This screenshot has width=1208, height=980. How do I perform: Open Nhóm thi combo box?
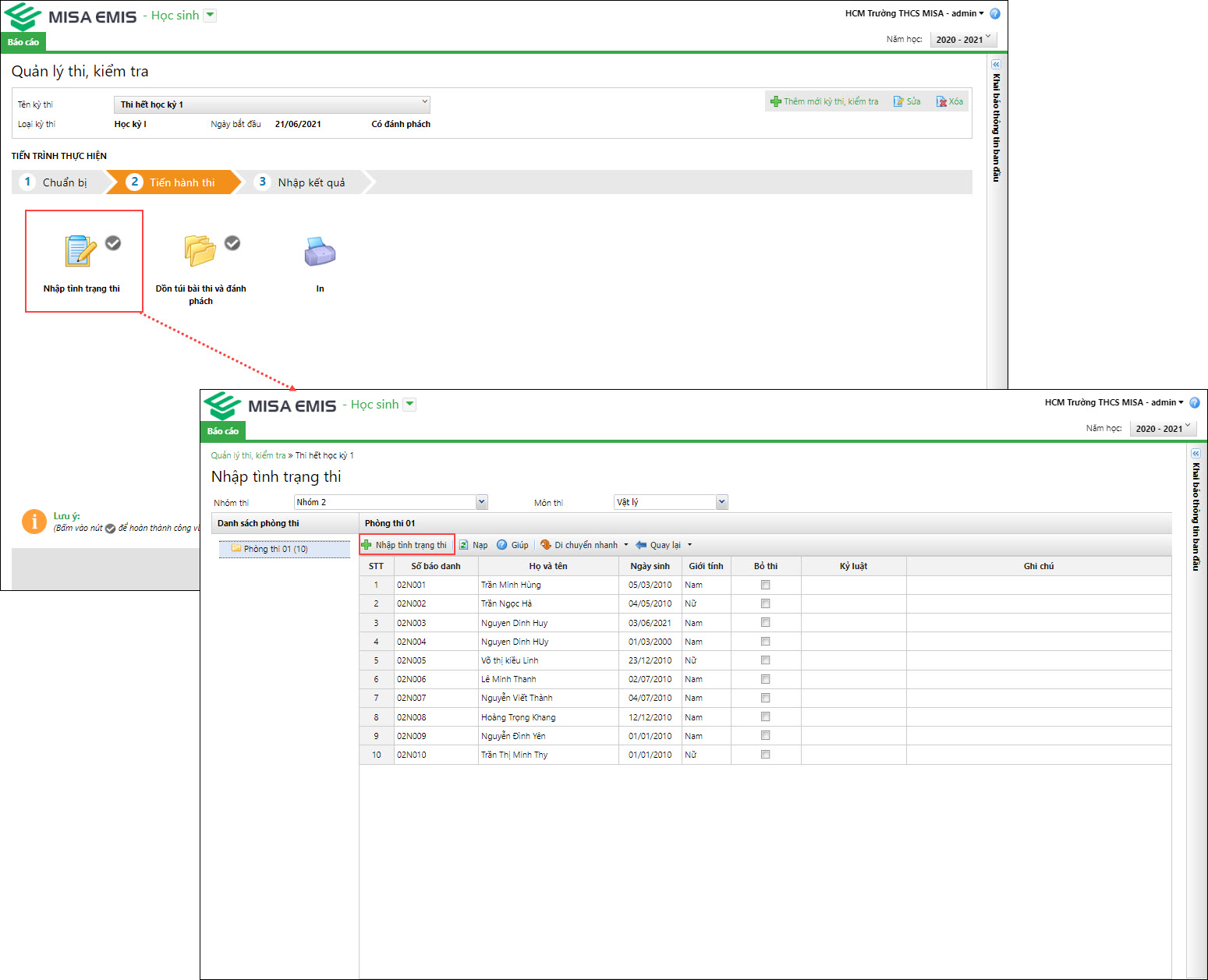[x=391, y=502]
